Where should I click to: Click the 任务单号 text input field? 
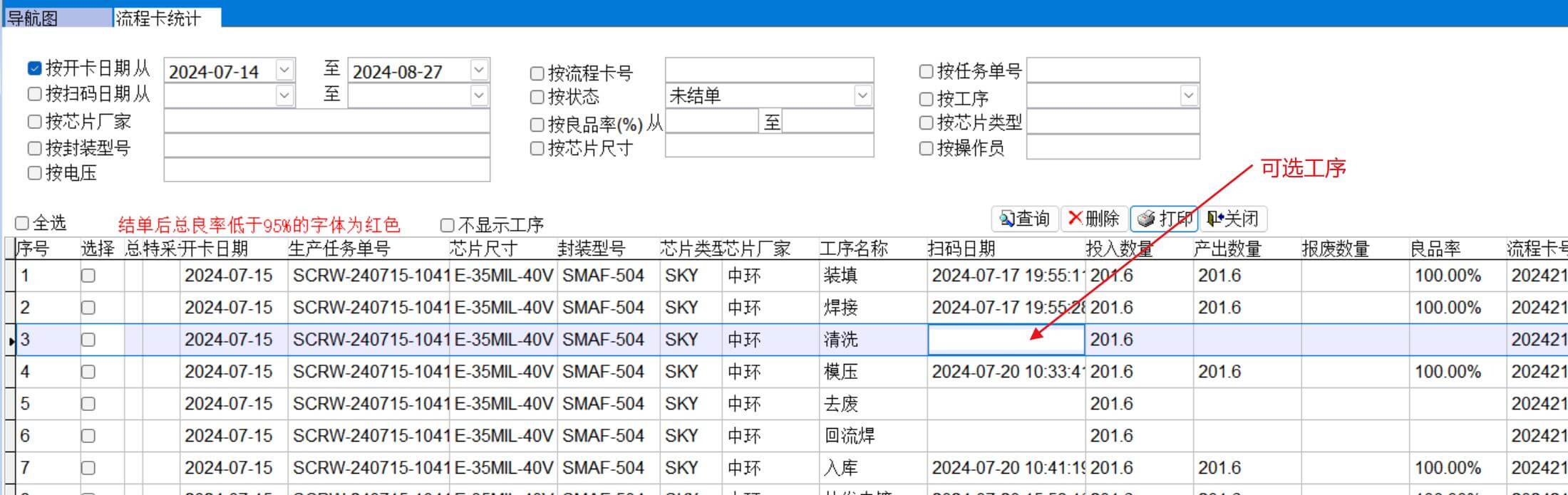click(1113, 71)
